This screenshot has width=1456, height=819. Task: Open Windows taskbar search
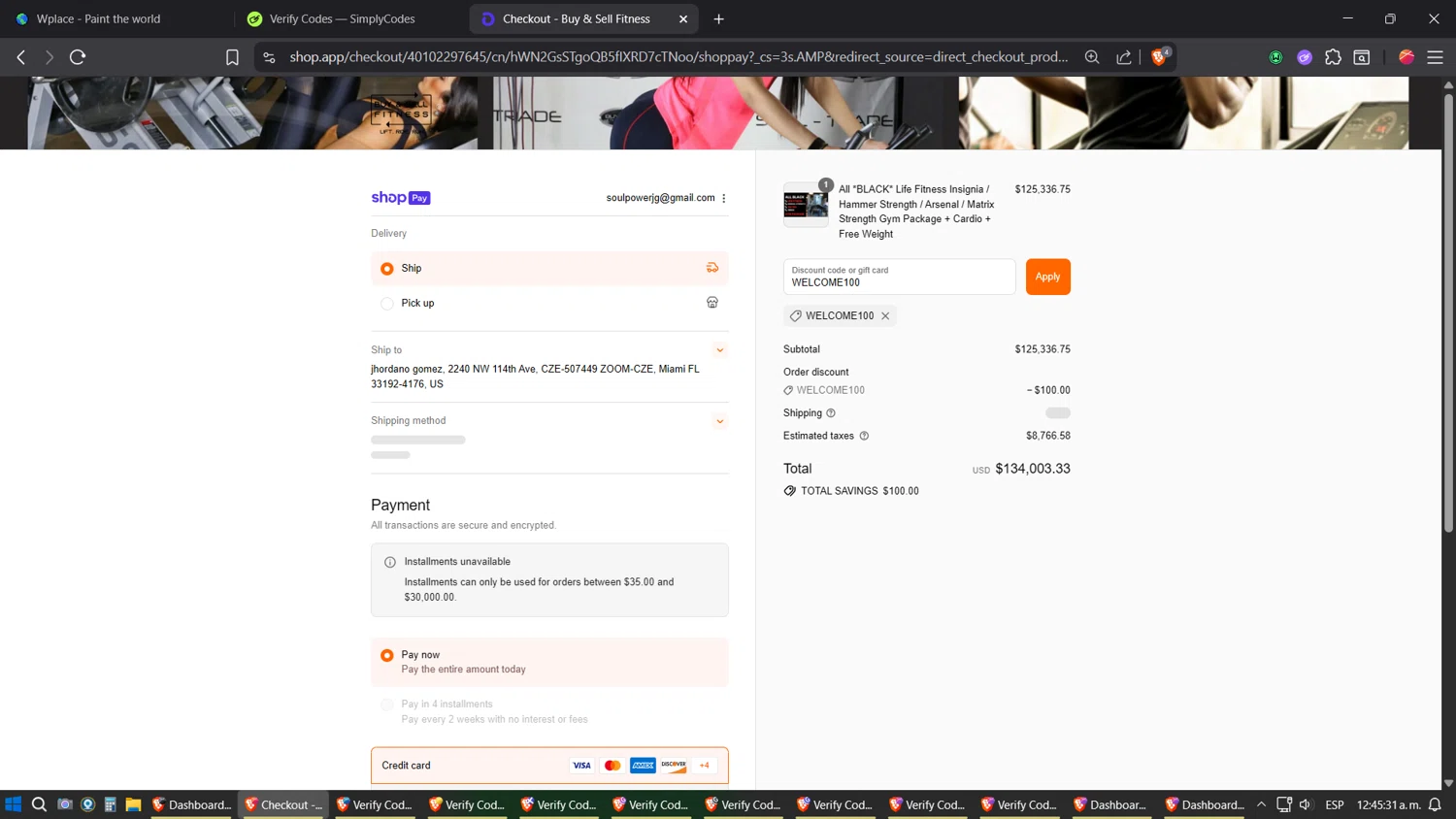39,804
